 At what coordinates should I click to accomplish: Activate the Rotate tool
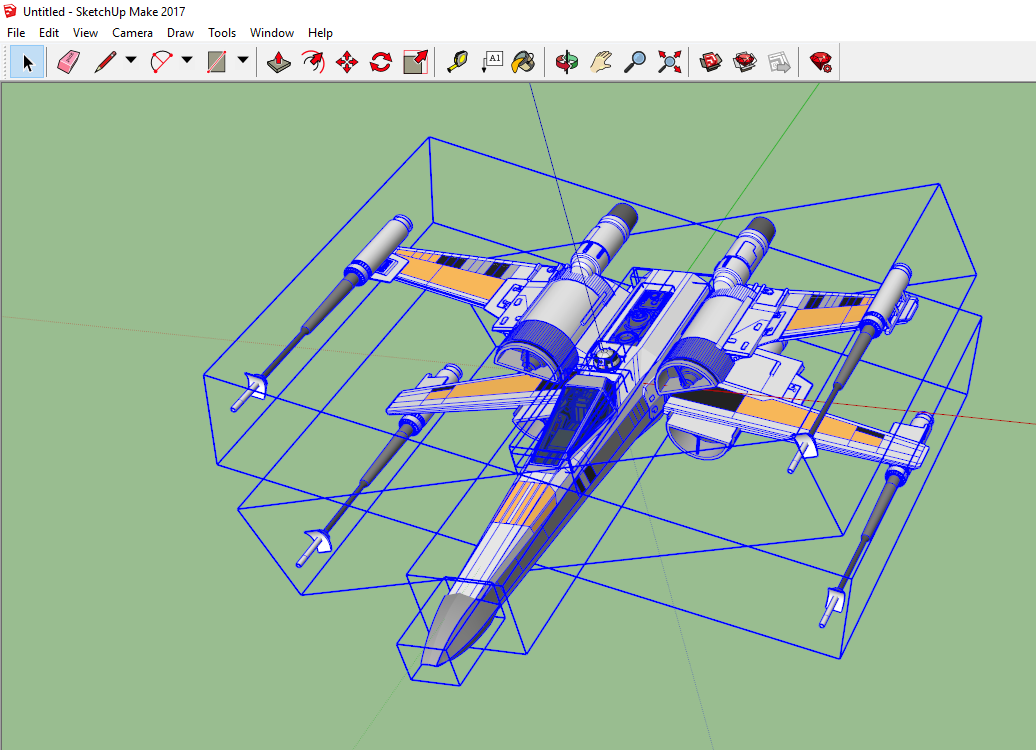pos(381,62)
